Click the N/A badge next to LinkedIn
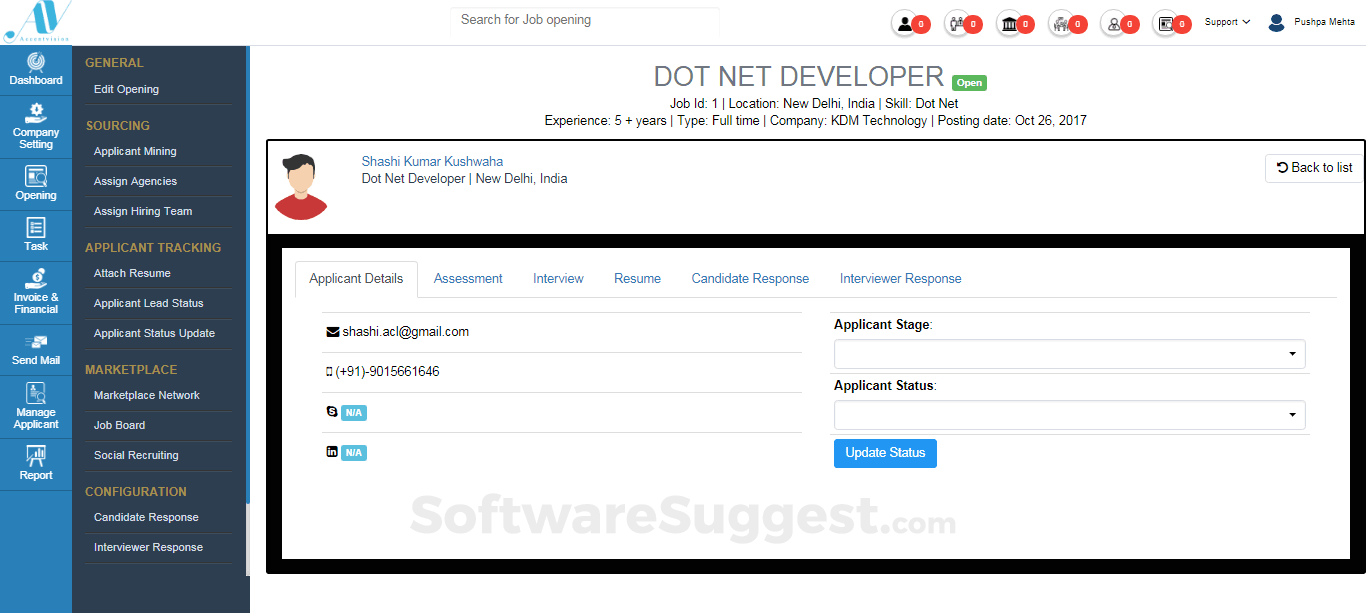Viewport: 1366px width, 613px height. click(x=354, y=453)
